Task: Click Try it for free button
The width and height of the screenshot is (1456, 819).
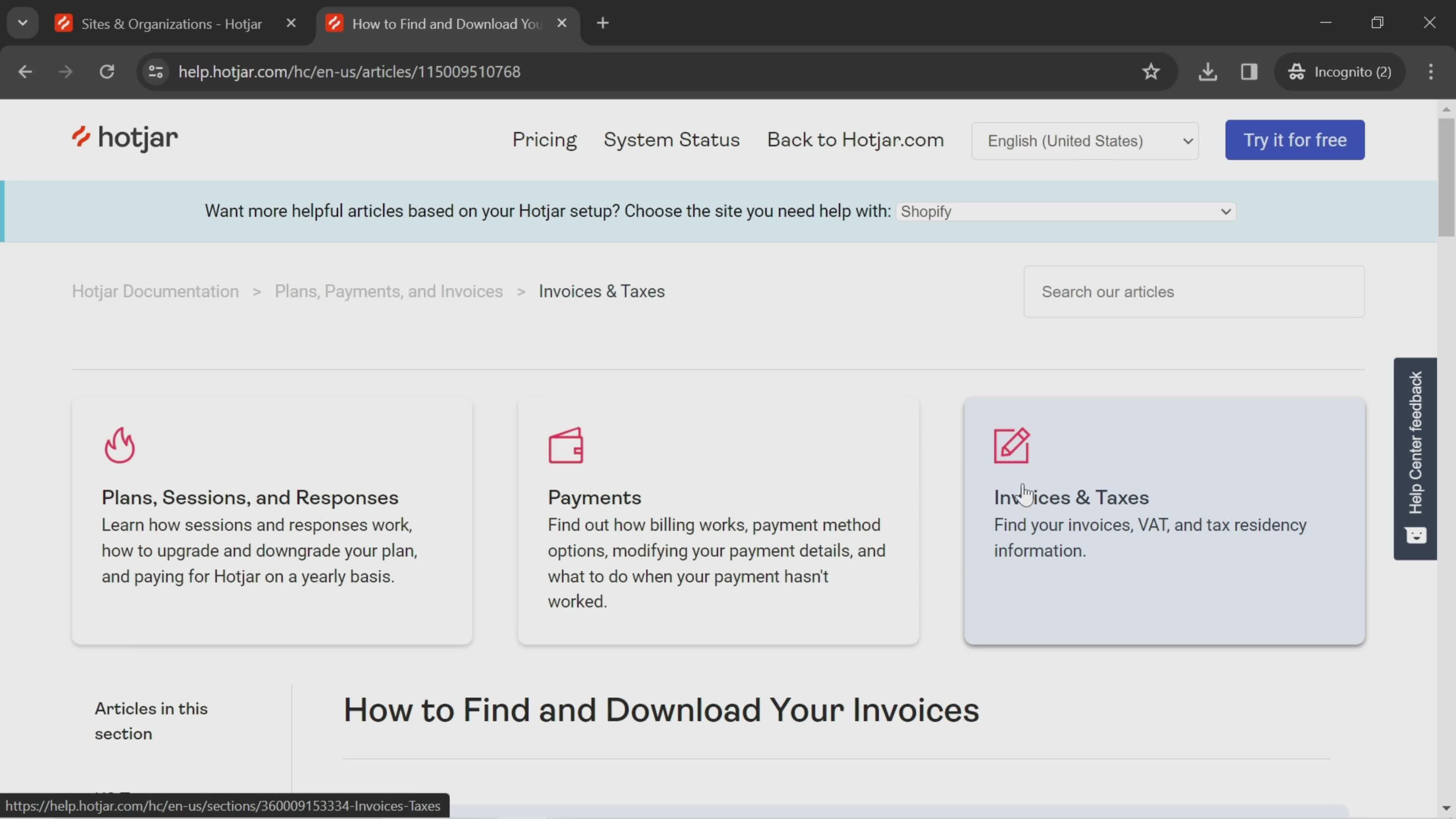Action: [x=1295, y=140]
